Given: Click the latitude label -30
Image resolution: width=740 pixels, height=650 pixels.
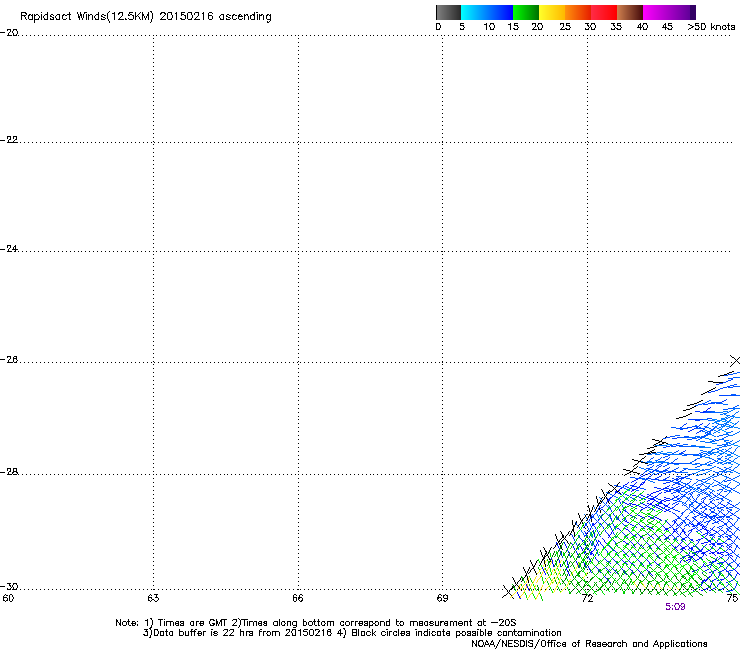Looking at the screenshot, I should (x=9, y=586).
